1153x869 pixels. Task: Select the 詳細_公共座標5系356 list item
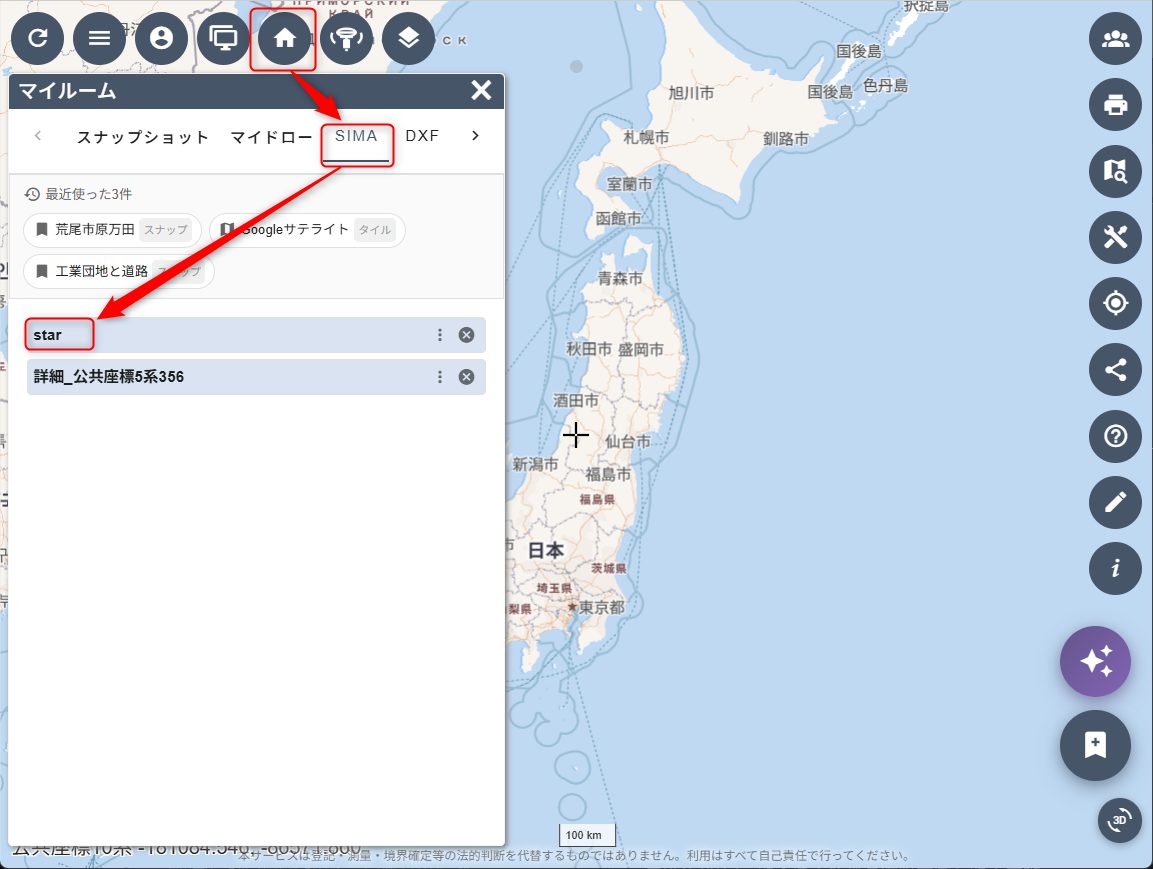(200, 377)
